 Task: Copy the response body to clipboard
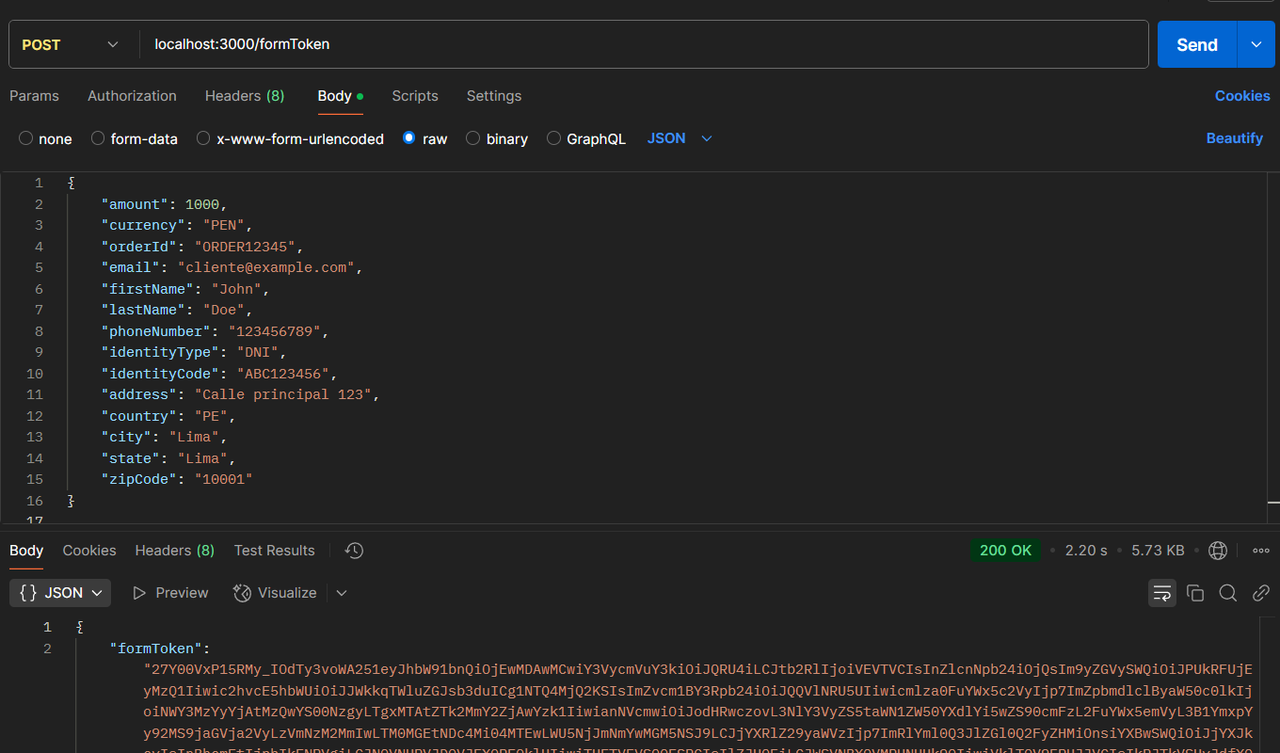(x=1195, y=592)
